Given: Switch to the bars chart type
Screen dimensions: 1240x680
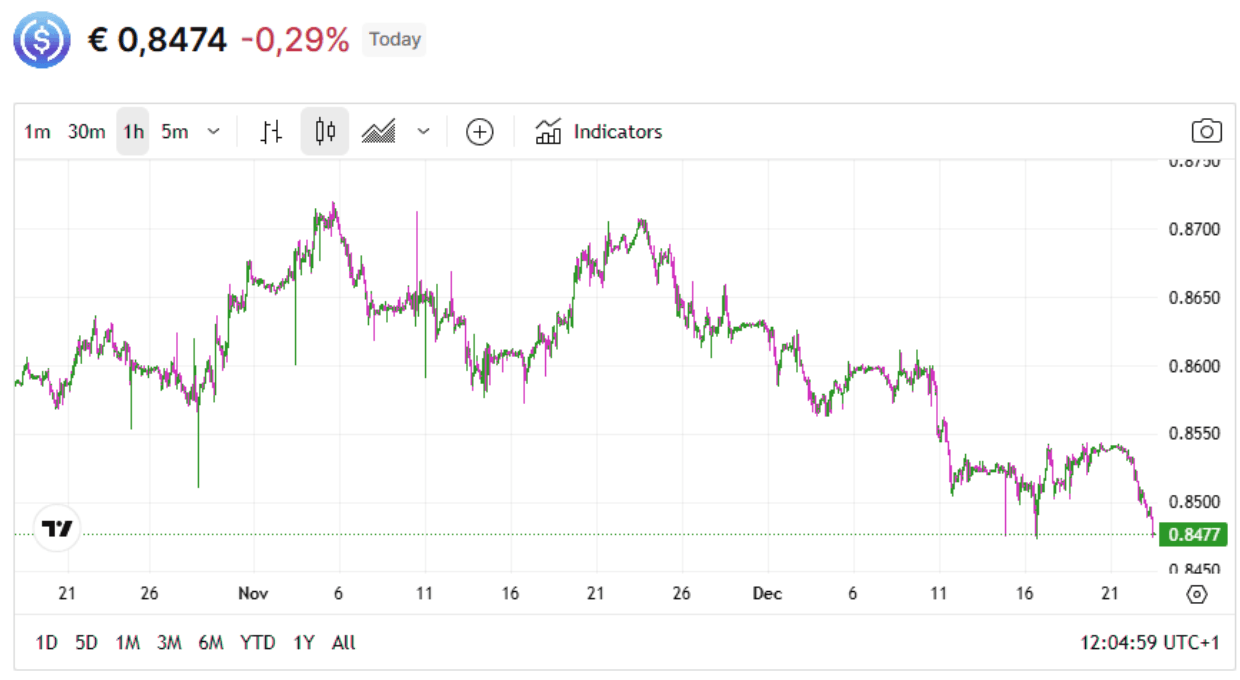Looking at the screenshot, I should (270, 131).
